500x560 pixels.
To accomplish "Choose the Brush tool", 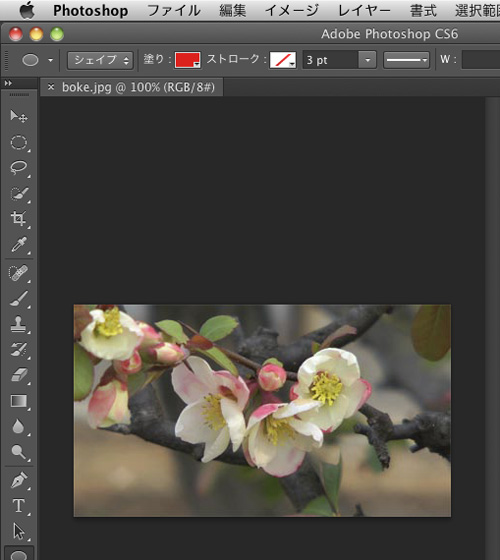I will (x=19, y=299).
